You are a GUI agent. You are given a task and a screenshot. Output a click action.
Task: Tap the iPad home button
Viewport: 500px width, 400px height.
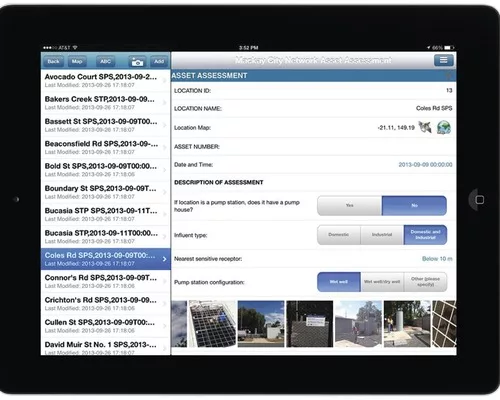(480, 200)
